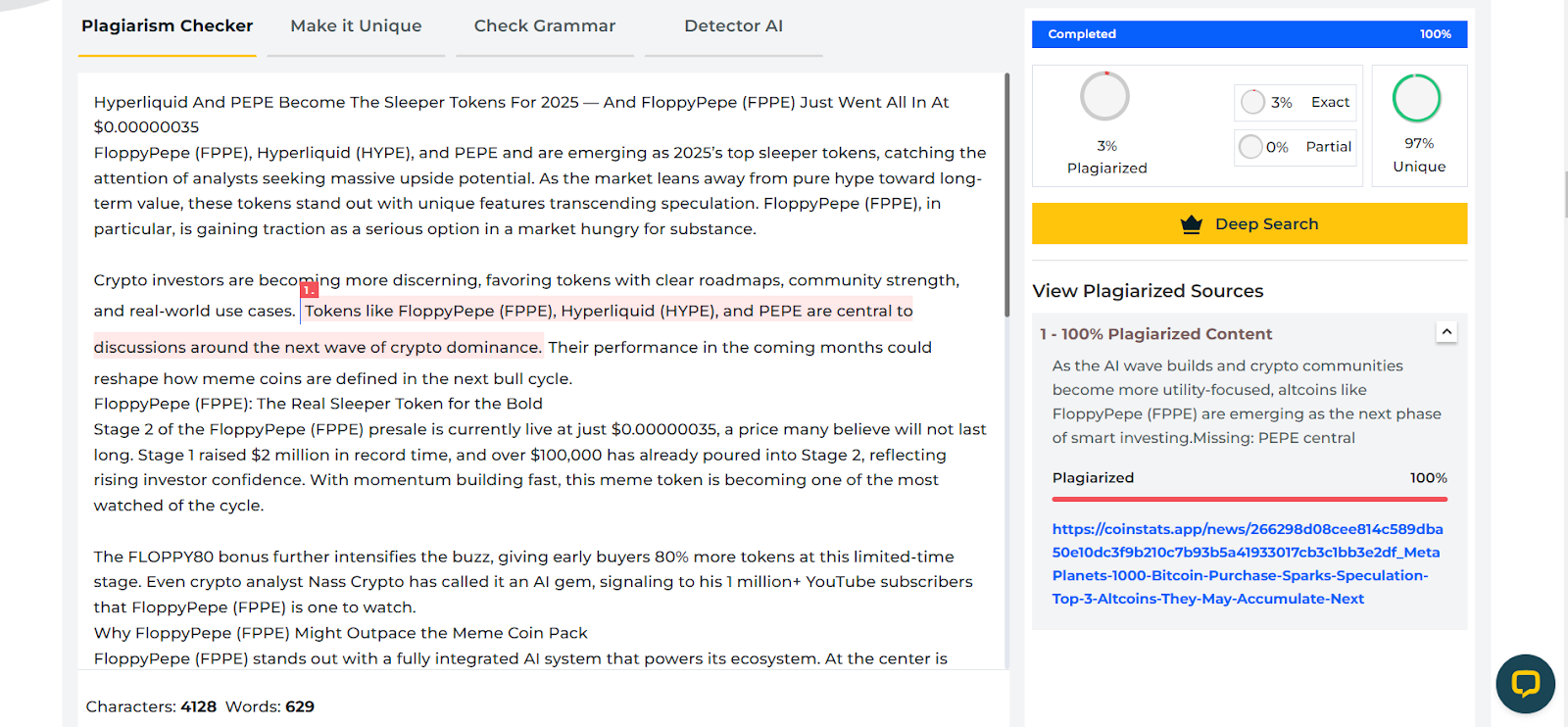The image size is (1568, 727).
Task: Start a Deep Search
Action: pos(1249,223)
